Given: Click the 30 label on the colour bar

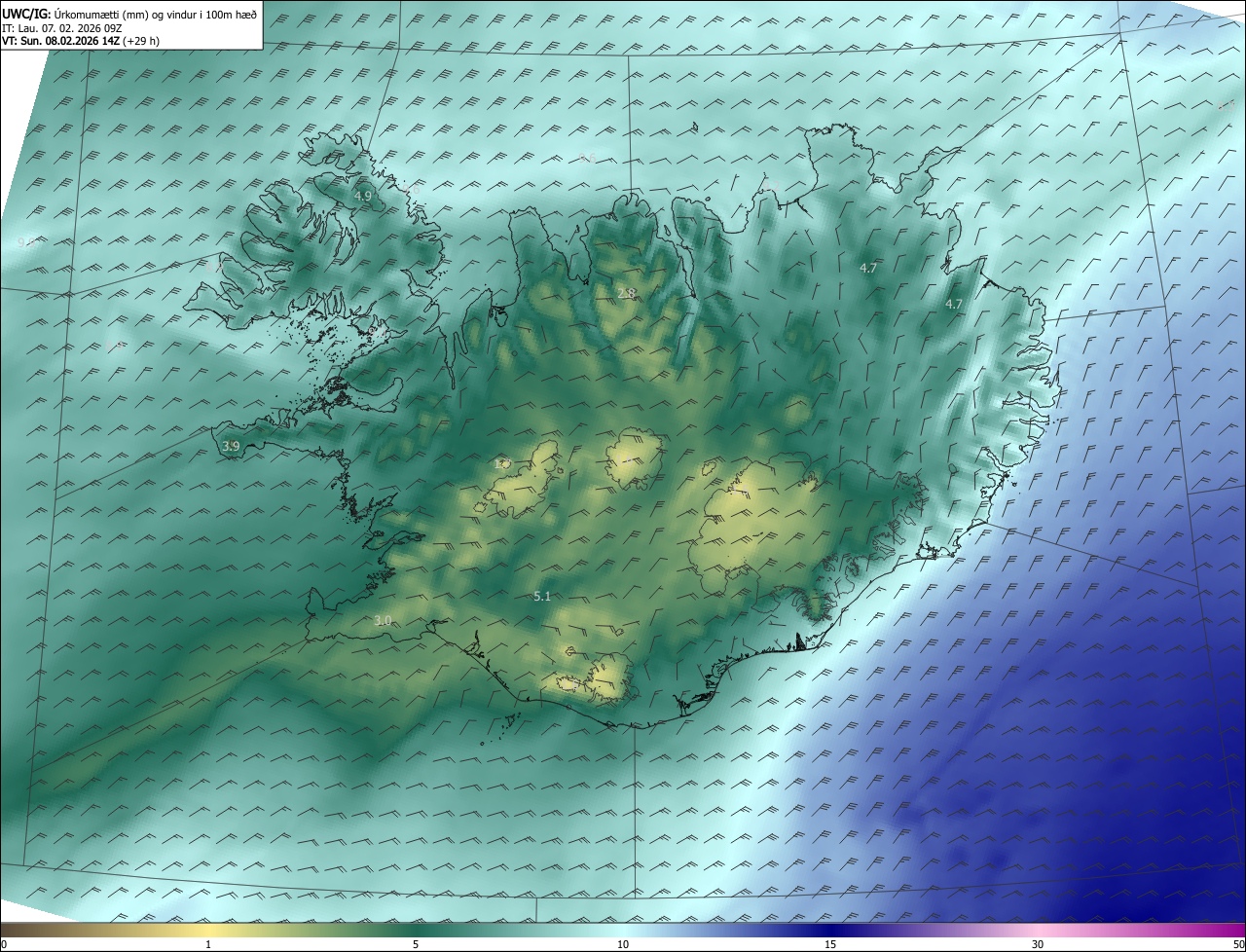Looking at the screenshot, I should (x=1038, y=944).
